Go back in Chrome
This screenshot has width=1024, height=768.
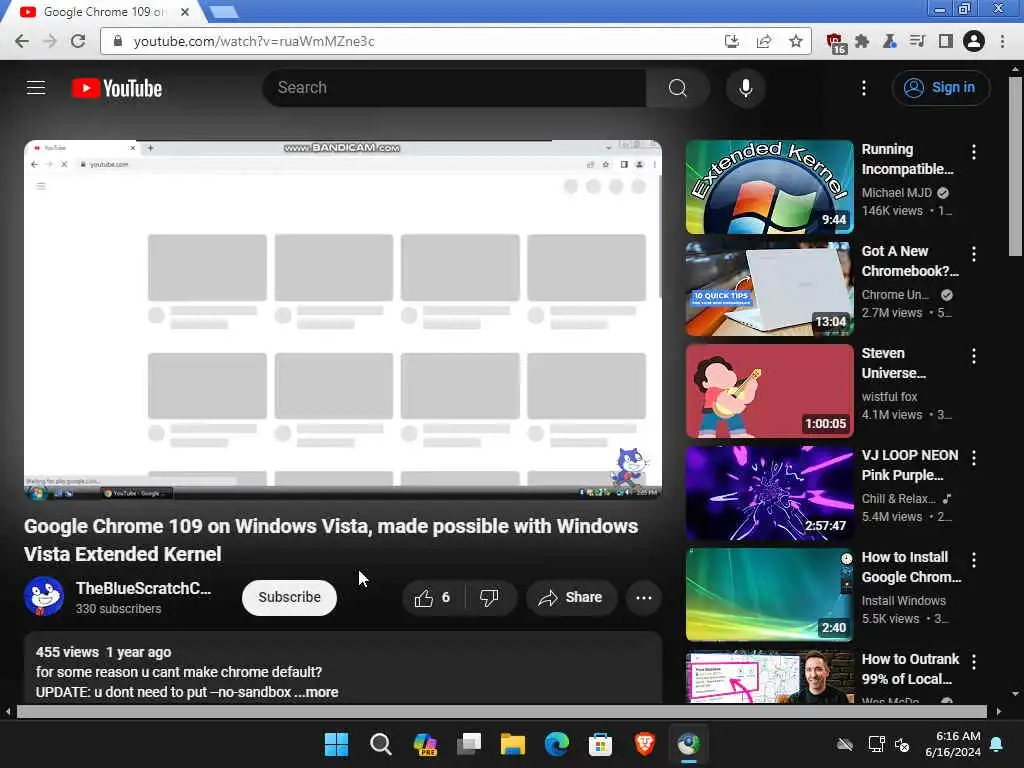coord(22,41)
